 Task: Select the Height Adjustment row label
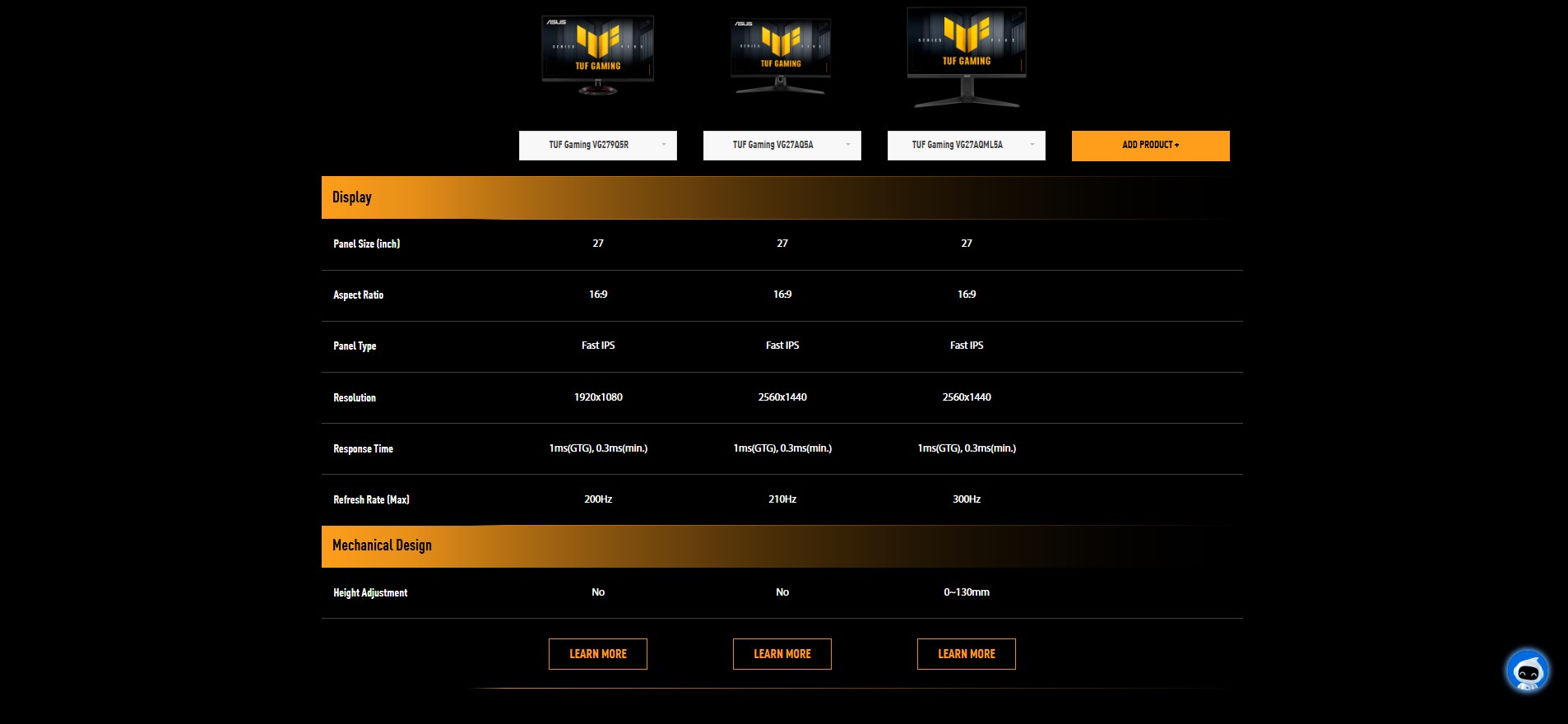pyautogui.click(x=370, y=592)
